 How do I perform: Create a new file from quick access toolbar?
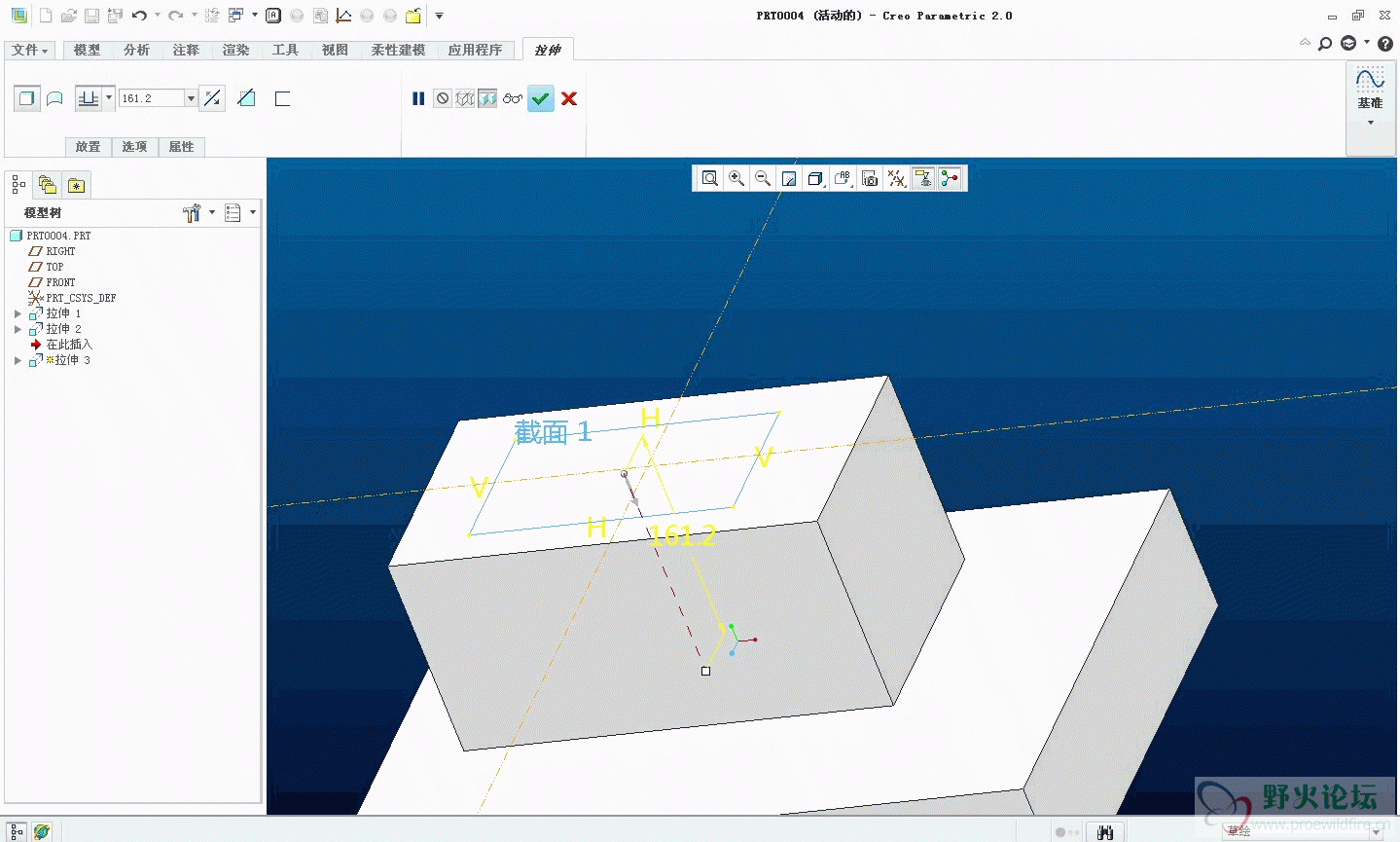pos(46,16)
